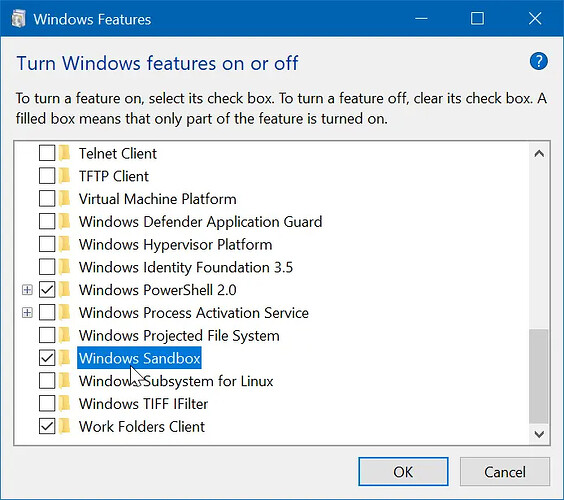Viewport: 564px width, 500px height.
Task: Click the scrollbar up arrow
Action: tap(539, 154)
